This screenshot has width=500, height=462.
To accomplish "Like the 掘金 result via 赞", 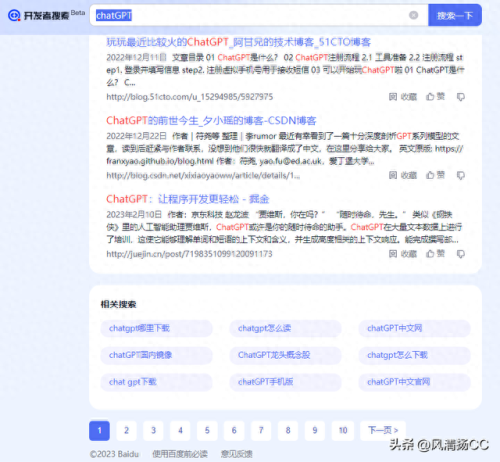I will pos(435,254).
